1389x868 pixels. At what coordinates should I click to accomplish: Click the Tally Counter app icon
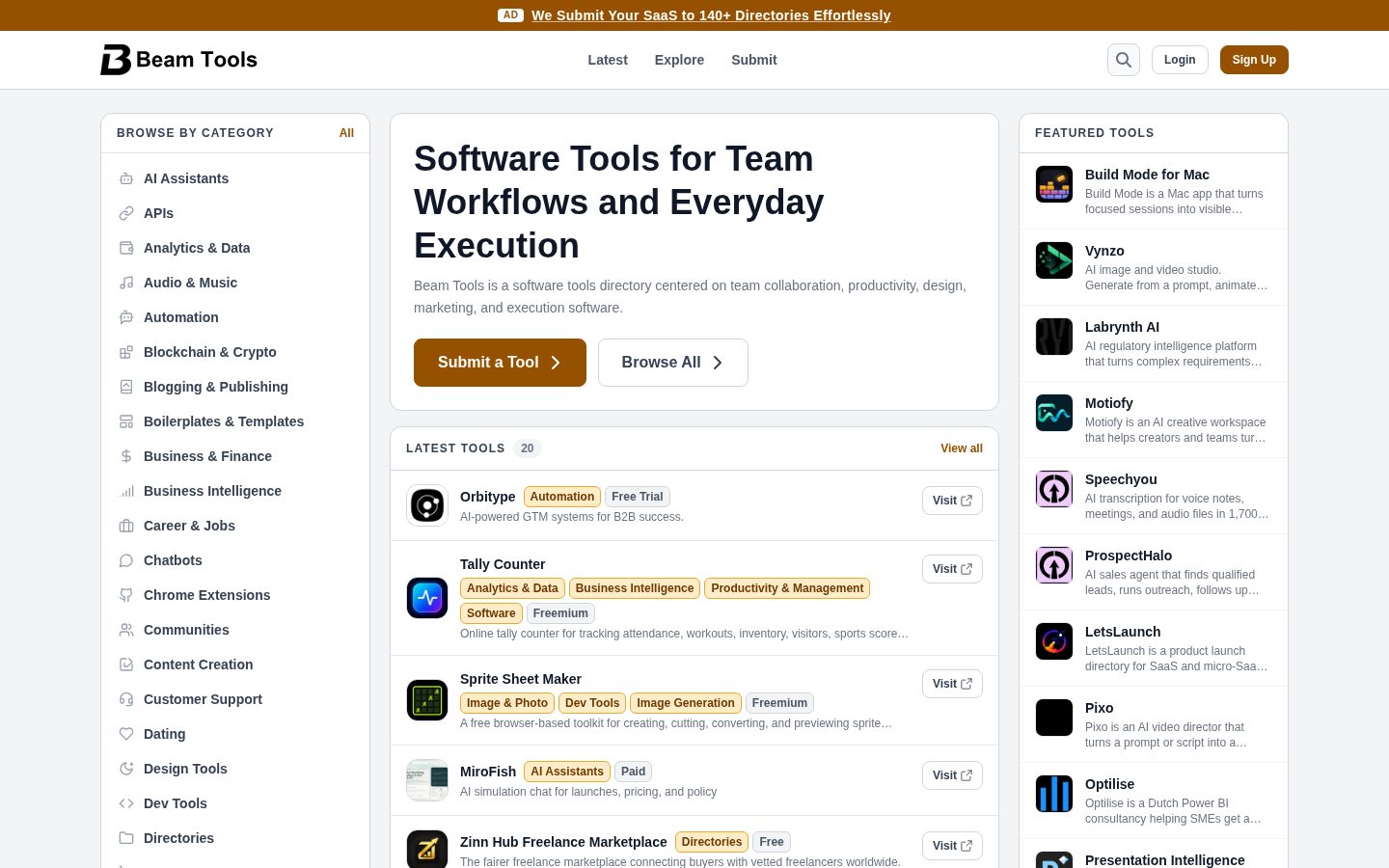click(x=427, y=598)
